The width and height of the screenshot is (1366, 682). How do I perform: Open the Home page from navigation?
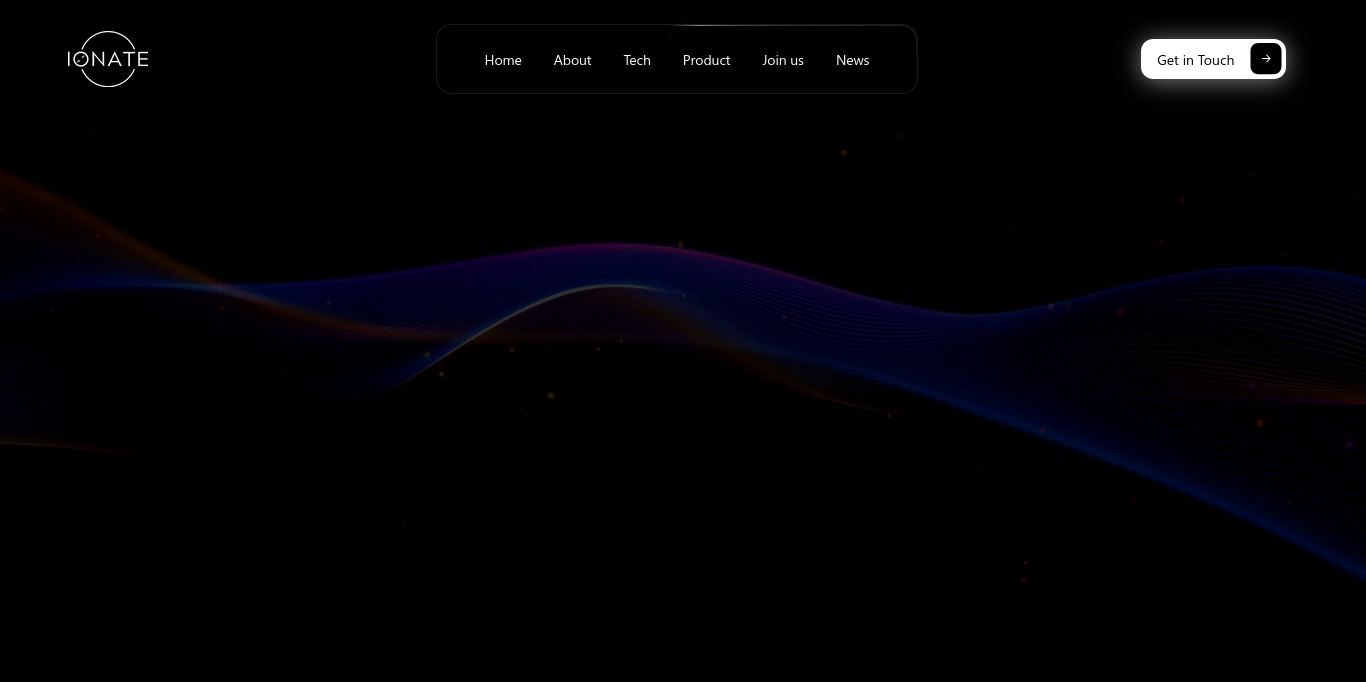tap(503, 60)
